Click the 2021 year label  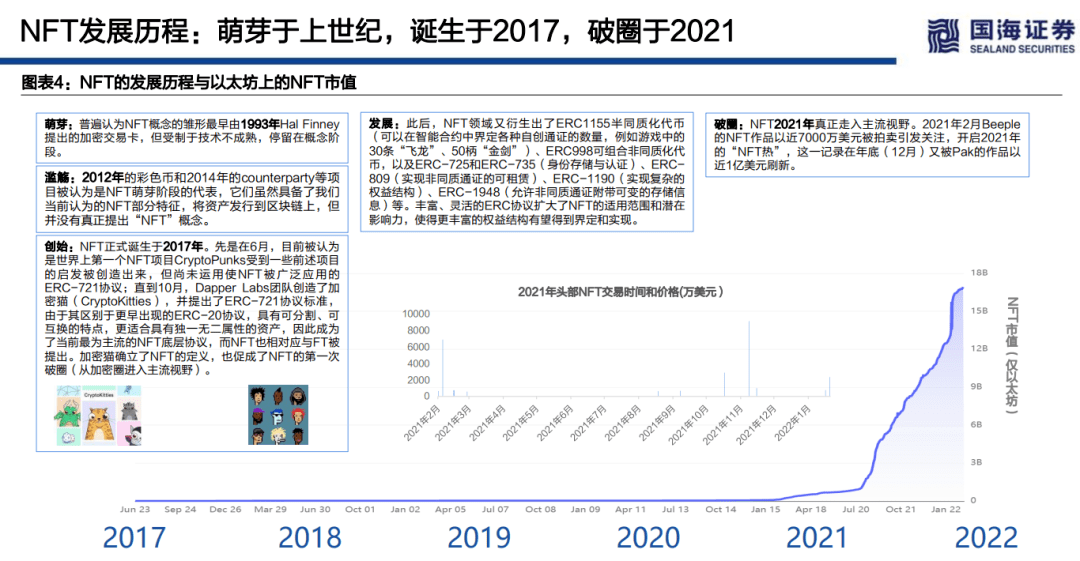tap(817, 538)
